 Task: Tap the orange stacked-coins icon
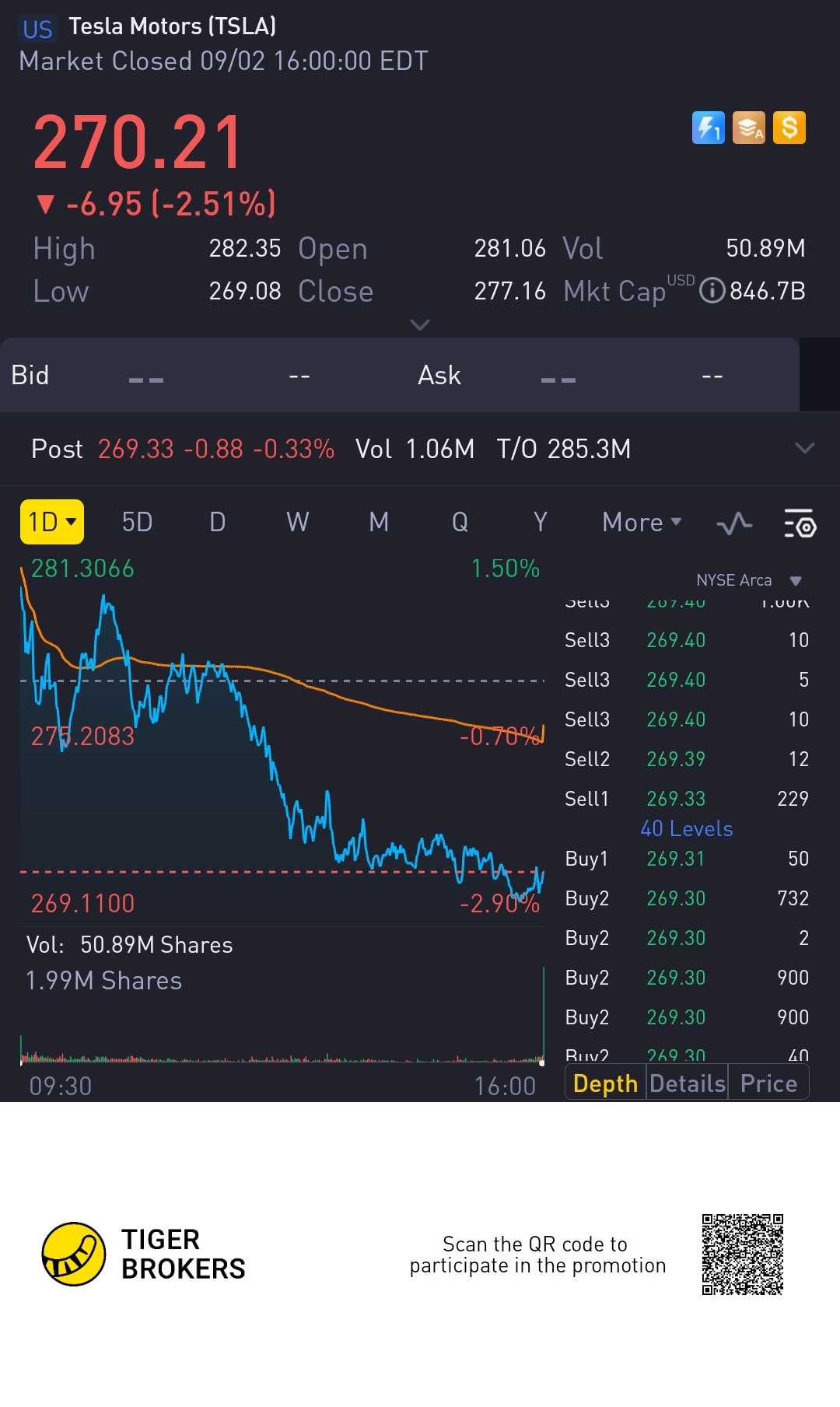[749, 128]
